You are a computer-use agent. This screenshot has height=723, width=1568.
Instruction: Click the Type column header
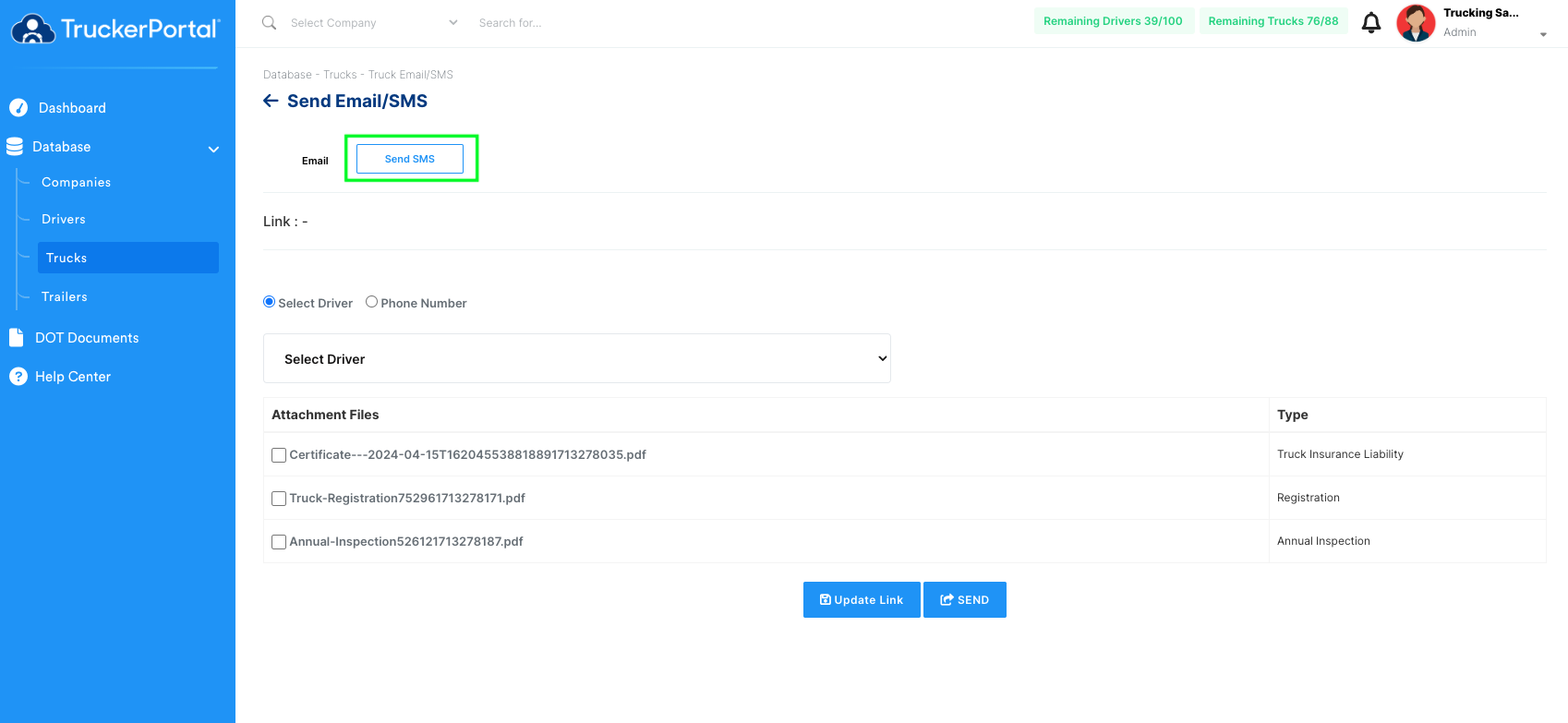[x=1407, y=415]
